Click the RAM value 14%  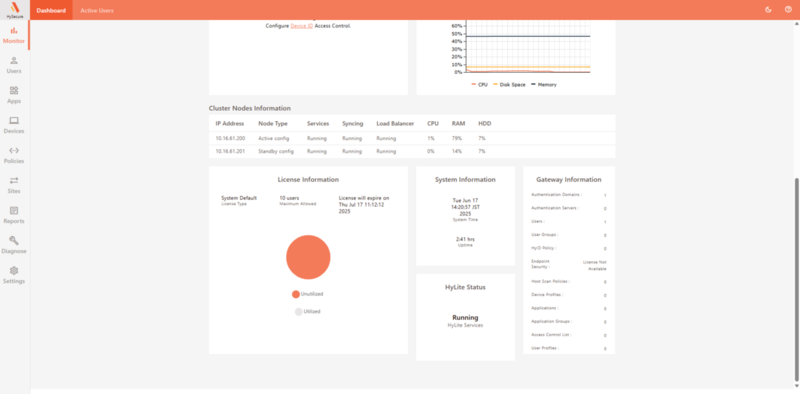(x=457, y=152)
